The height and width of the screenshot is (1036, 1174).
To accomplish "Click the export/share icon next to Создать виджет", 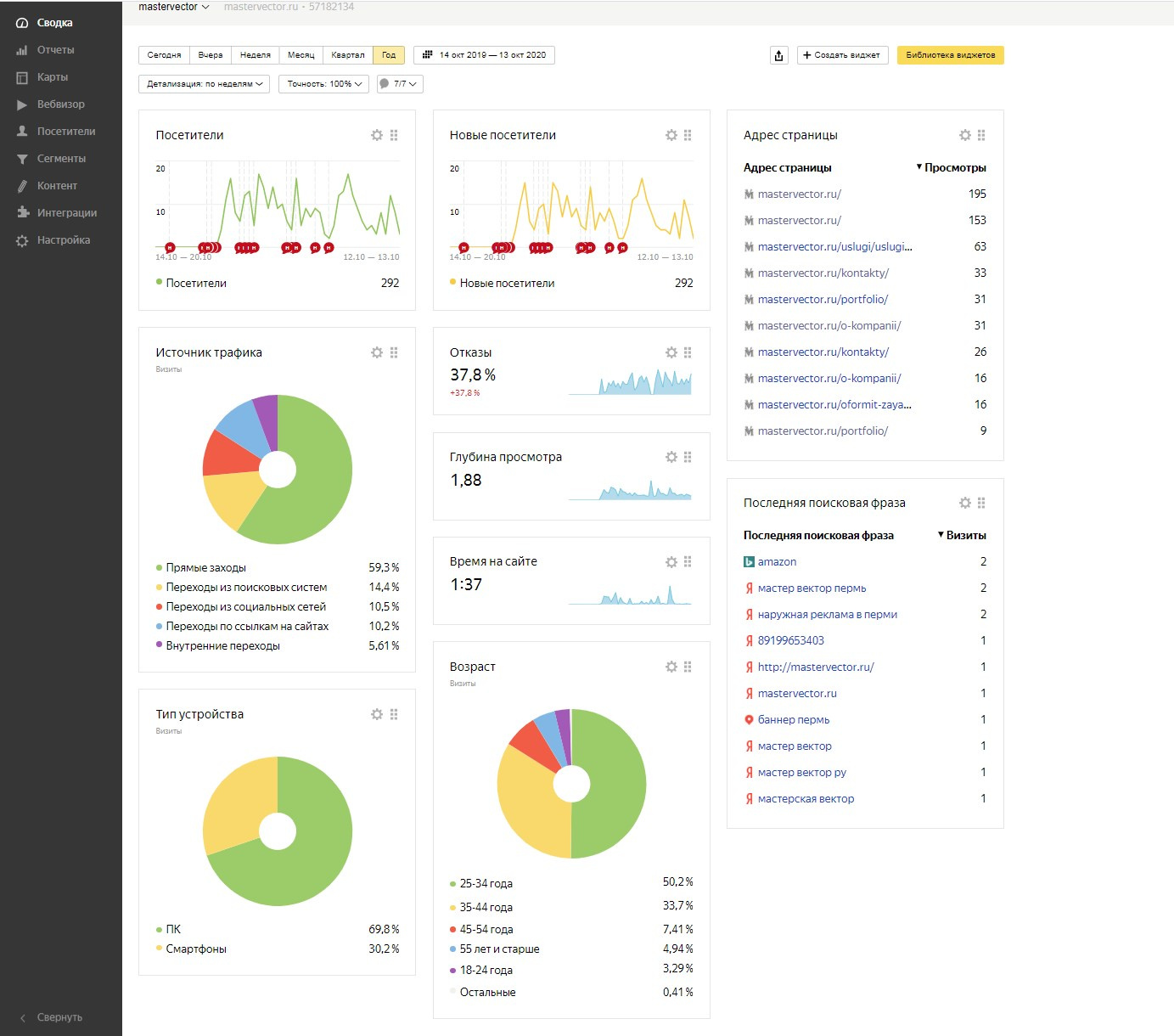I will [778, 55].
